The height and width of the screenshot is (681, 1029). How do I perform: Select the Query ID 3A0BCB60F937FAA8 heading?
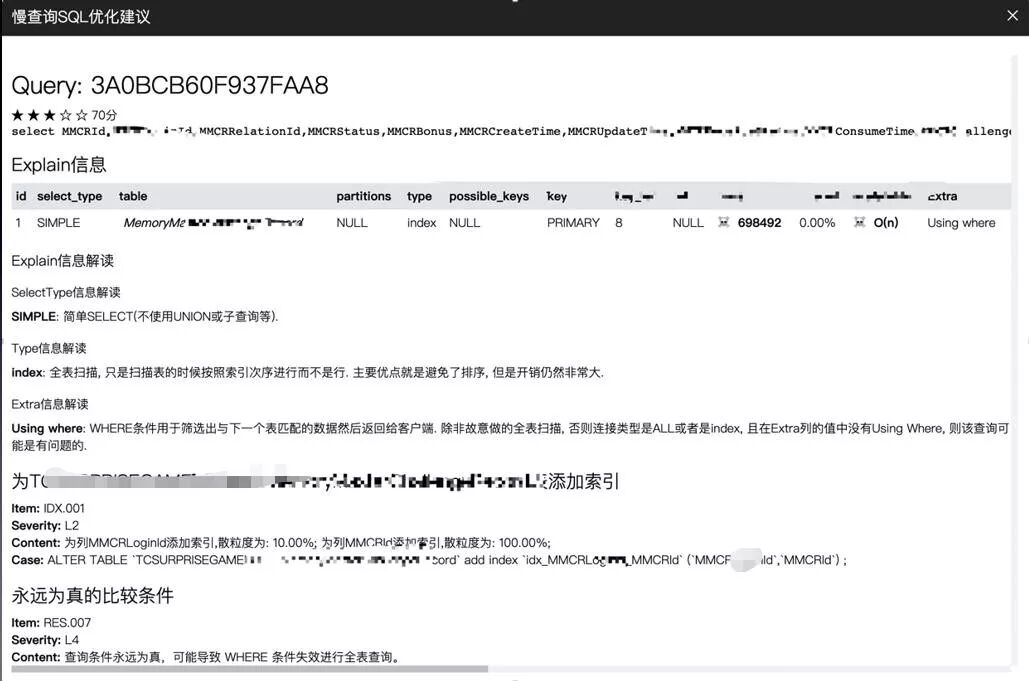pyautogui.click(x=170, y=85)
